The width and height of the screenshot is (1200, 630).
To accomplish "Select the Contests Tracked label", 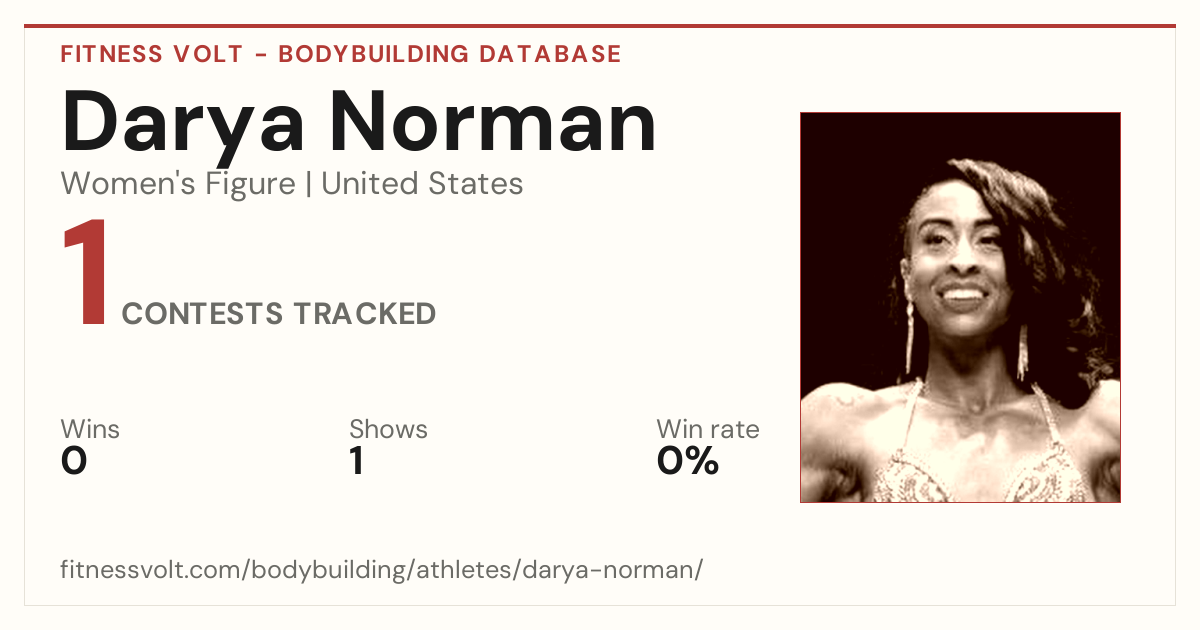I will 279,314.
